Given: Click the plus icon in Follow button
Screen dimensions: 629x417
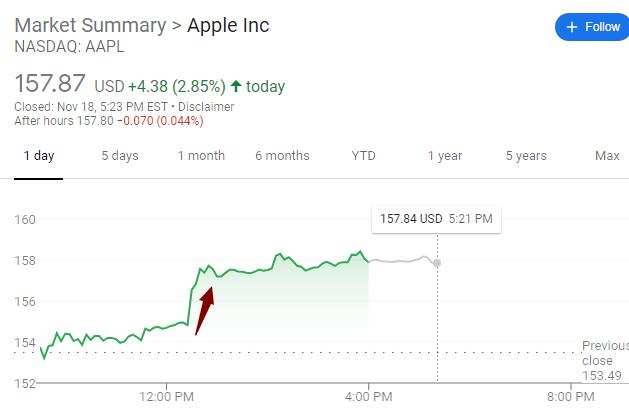Looking at the screenshot, I should point(571,27).
